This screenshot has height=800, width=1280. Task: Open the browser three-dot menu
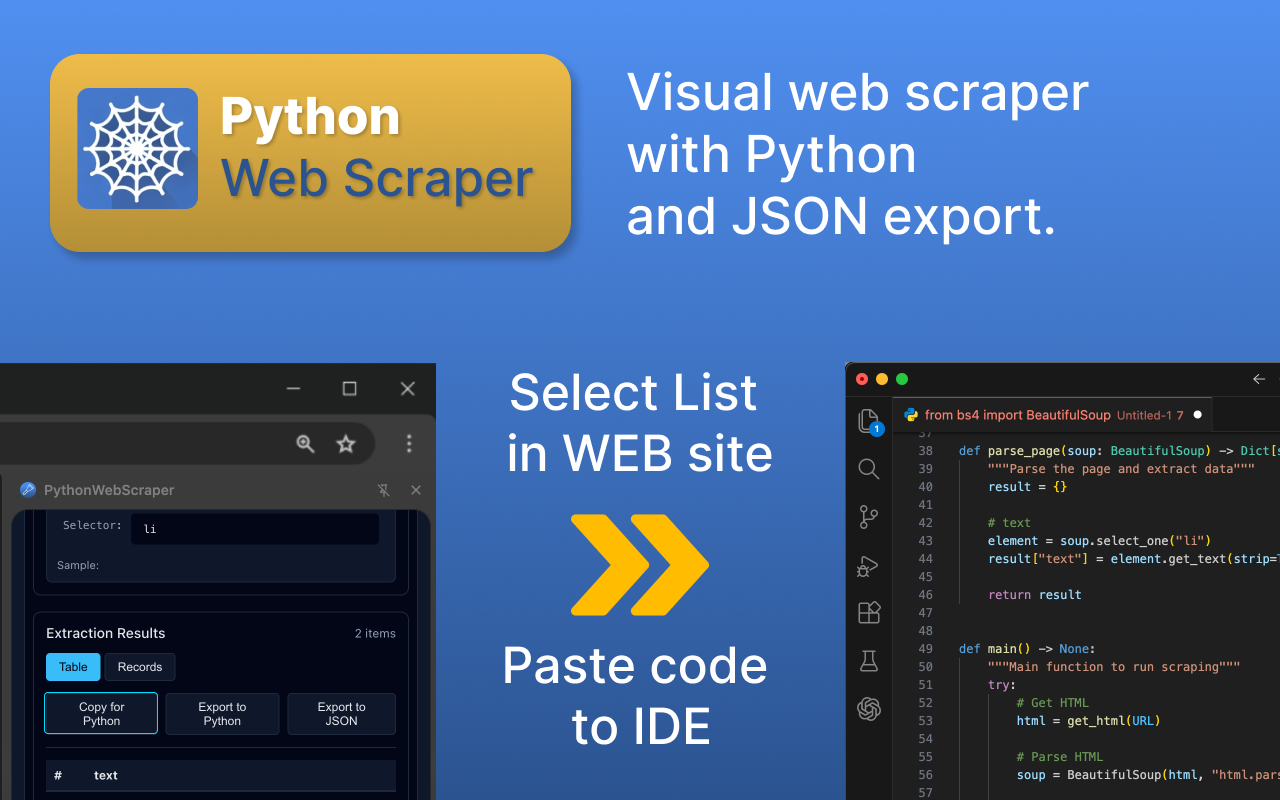click(x=409, y=444)
